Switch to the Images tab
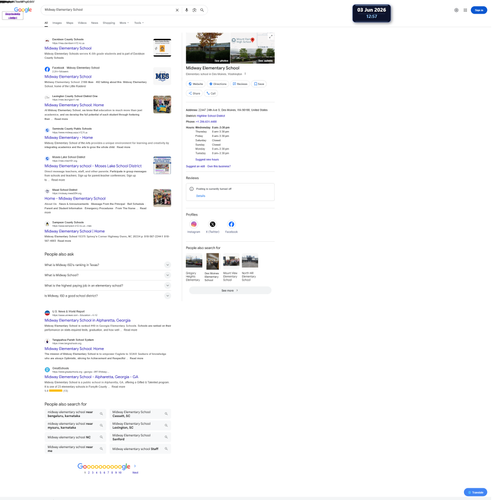The width and height of the screenshot is (494, 500). click(x=57, y=23)
